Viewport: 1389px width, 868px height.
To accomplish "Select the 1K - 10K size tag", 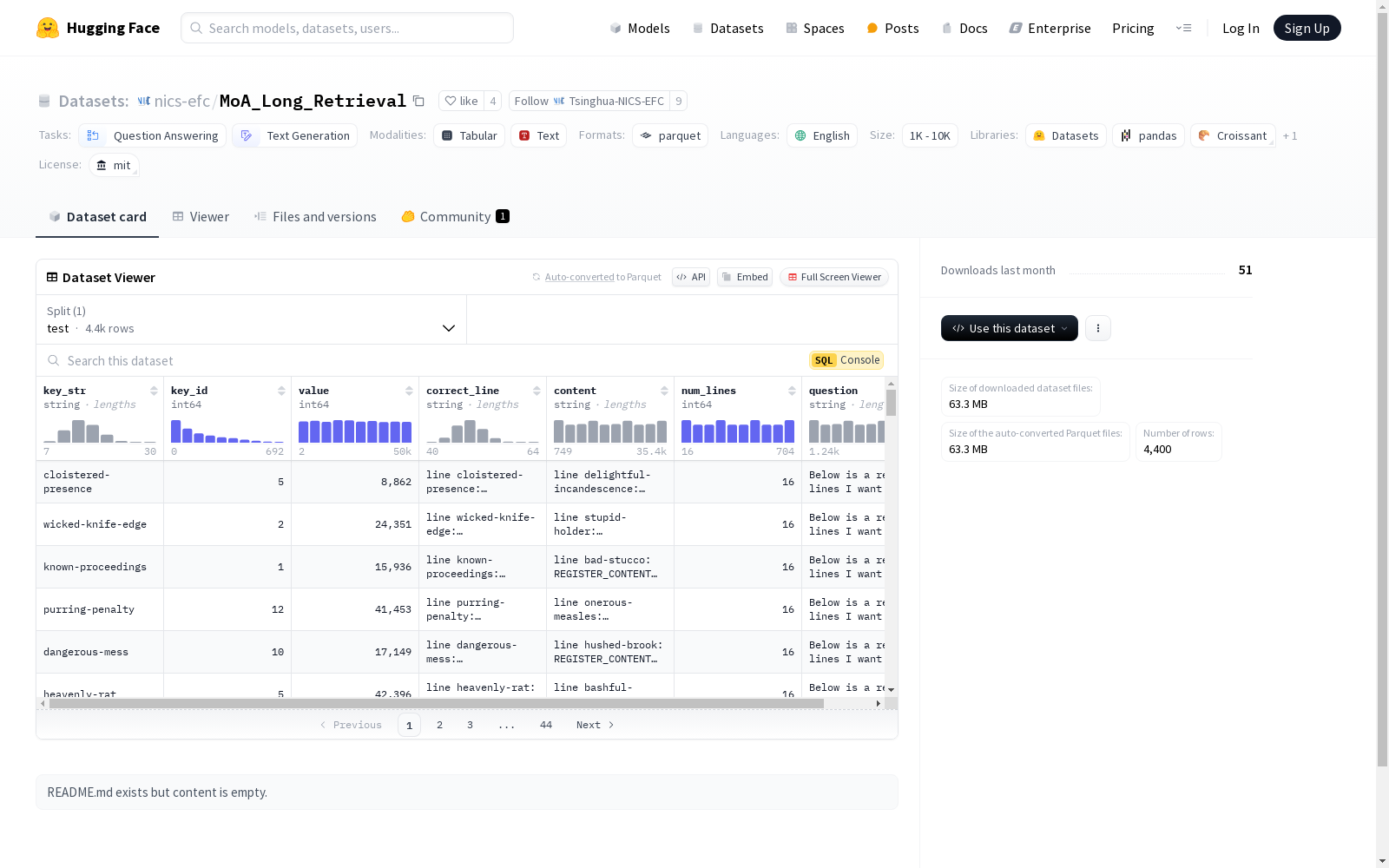I will [930, 135].
